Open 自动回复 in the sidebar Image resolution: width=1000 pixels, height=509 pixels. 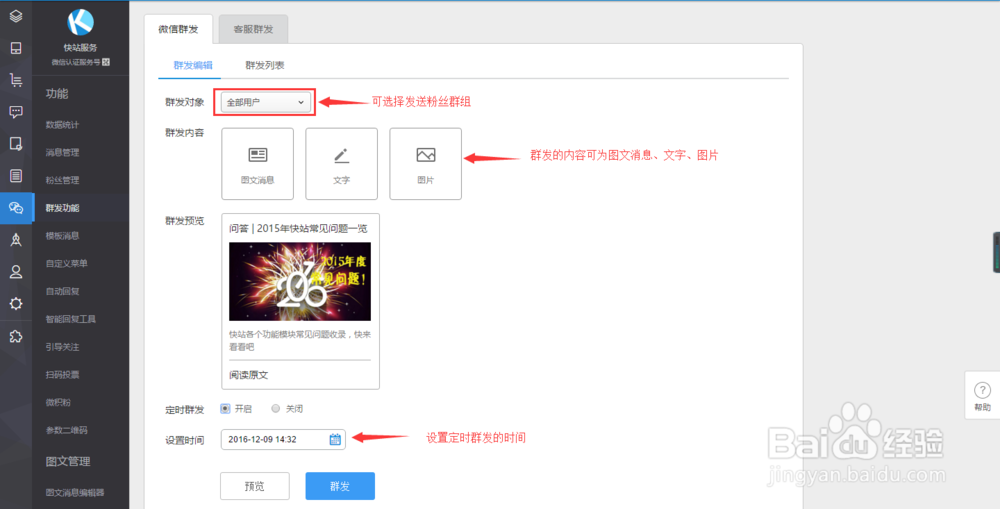(62, 291)
